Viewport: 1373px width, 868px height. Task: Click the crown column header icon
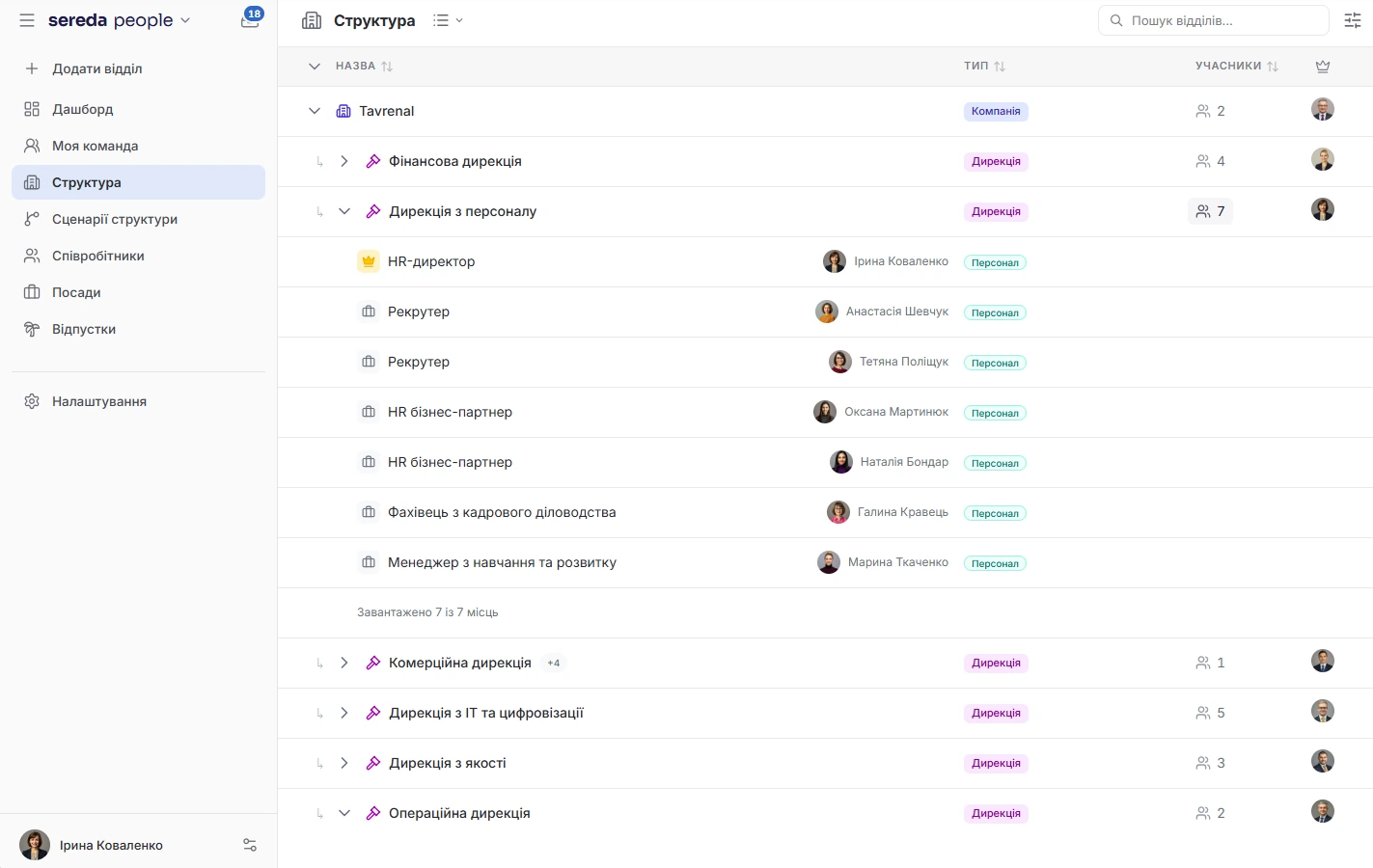(1323, 67)
